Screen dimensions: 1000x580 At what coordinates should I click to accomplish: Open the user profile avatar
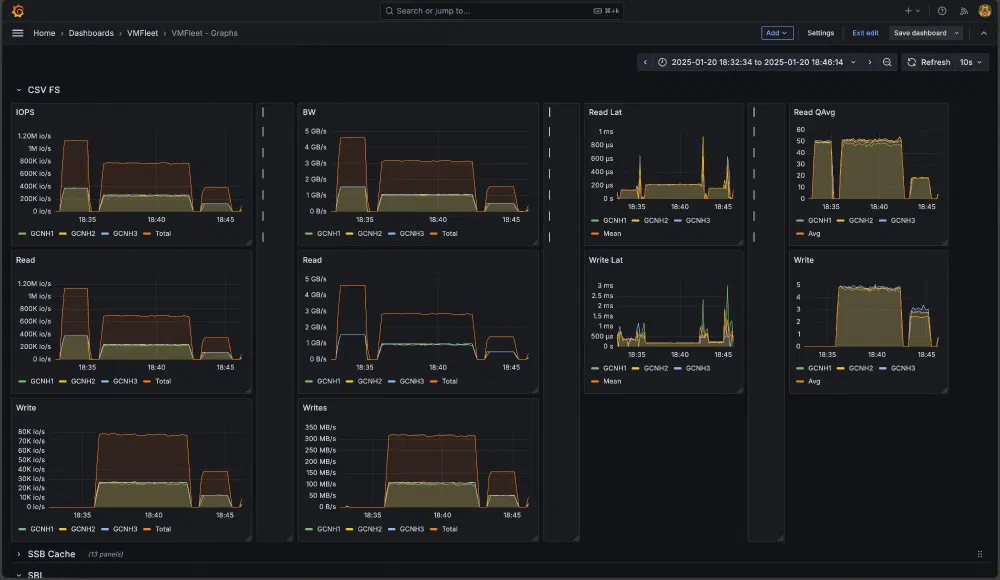point(984,11)
